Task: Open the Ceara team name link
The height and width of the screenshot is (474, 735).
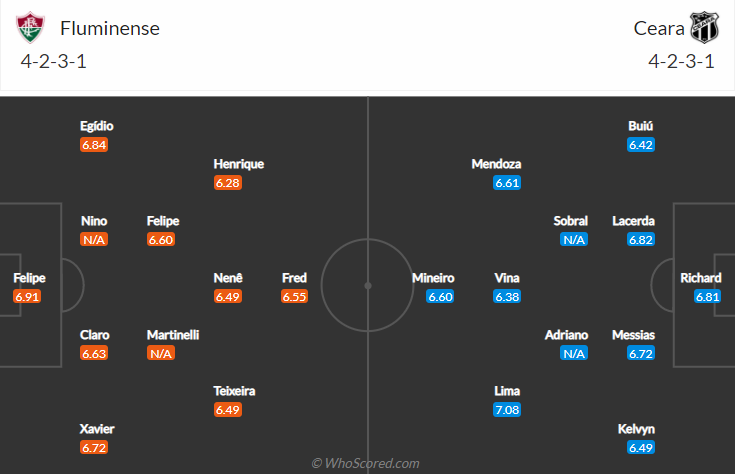Action: pos(659,29)
